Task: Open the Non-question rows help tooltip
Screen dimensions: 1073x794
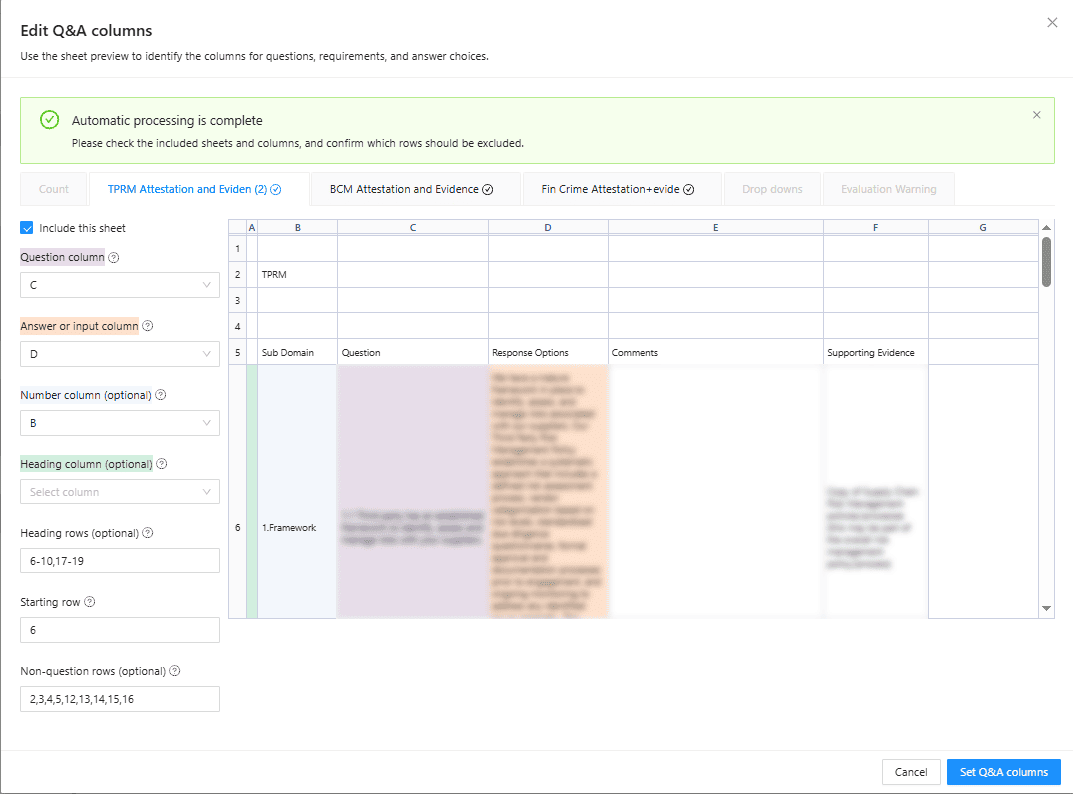Action: pyautogui.click(x=175, y=670)
